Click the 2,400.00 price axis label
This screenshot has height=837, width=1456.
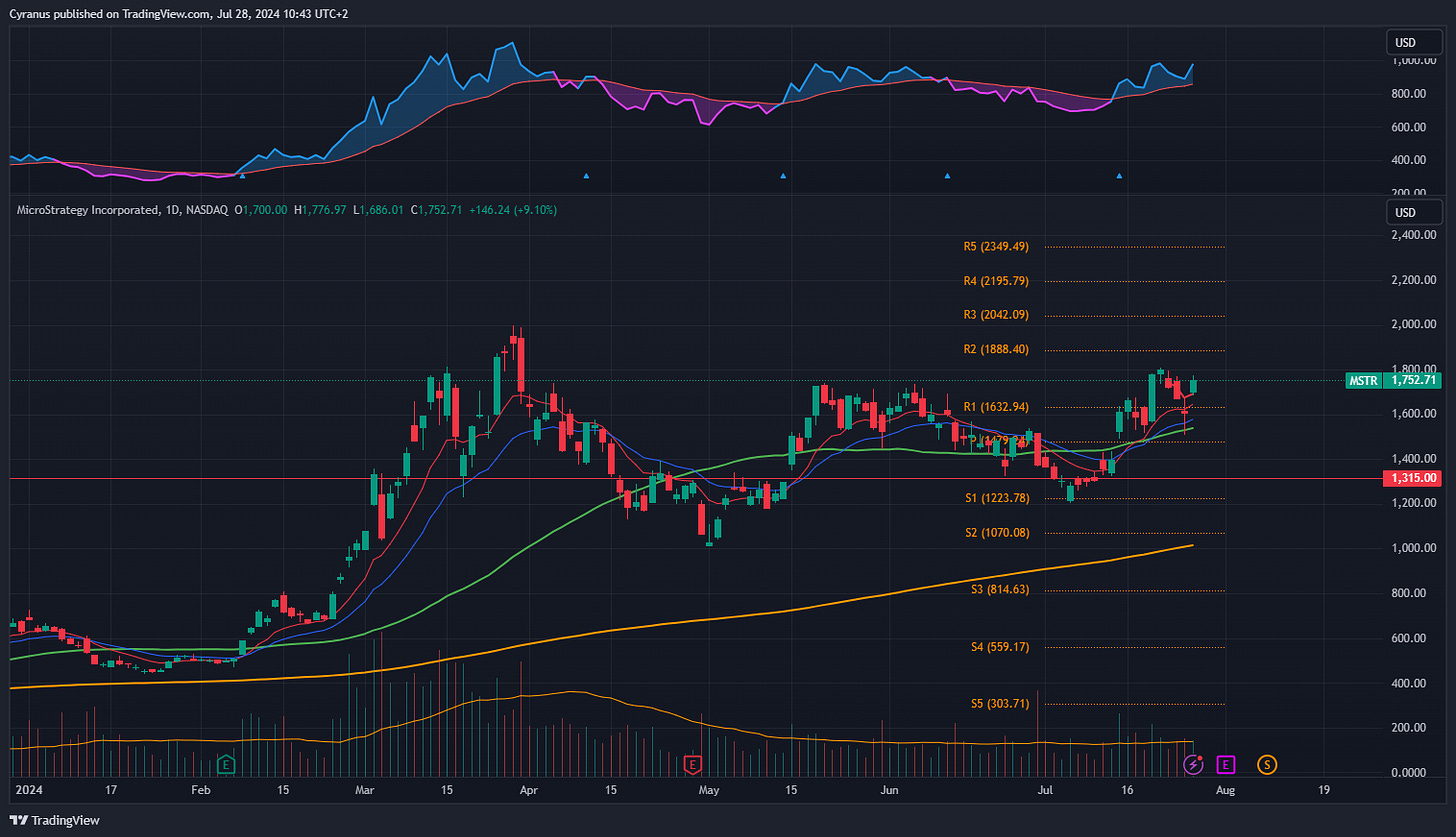pos(1413,236)
